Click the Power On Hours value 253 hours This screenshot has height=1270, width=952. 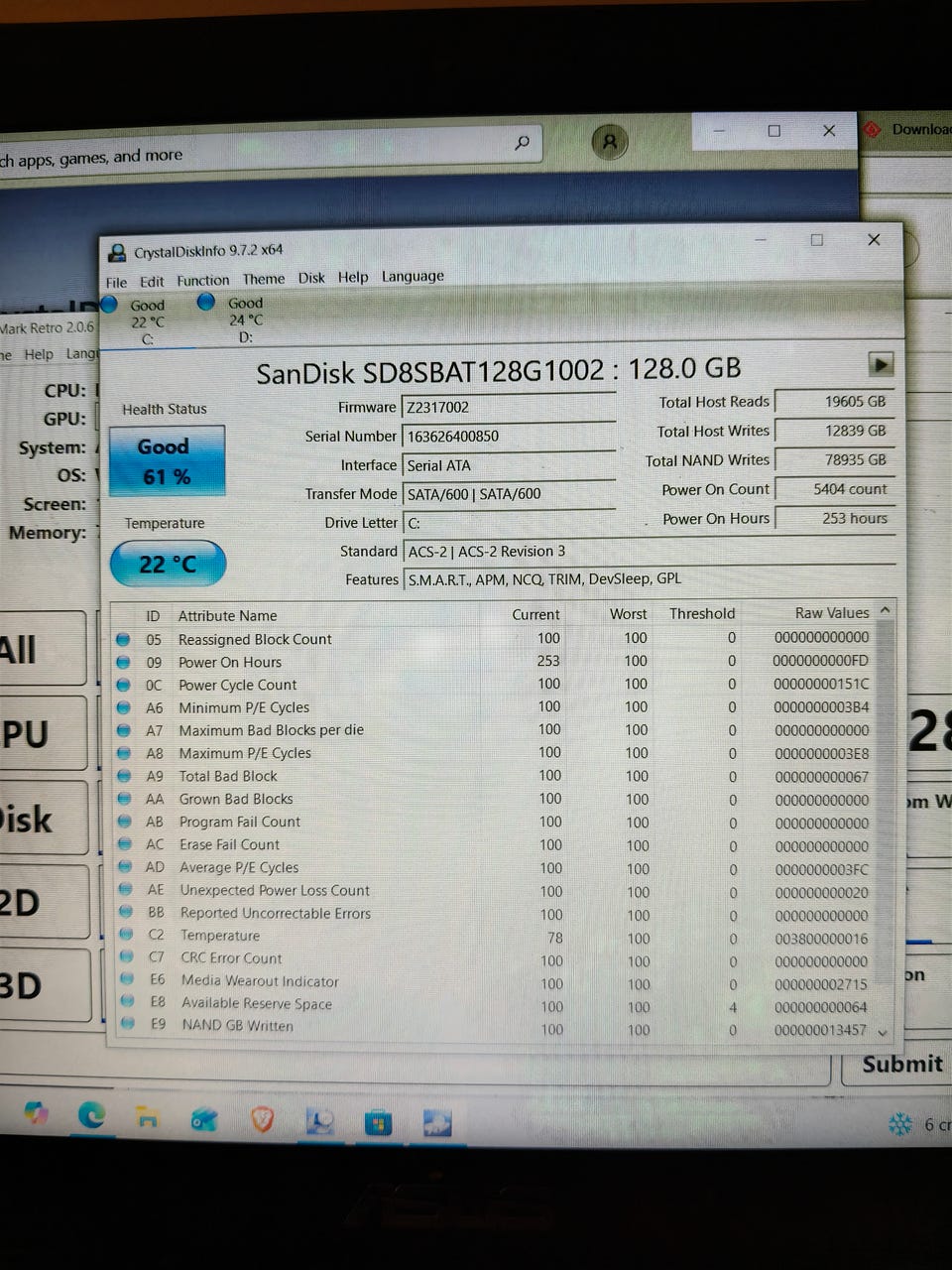tap(834, 518)
